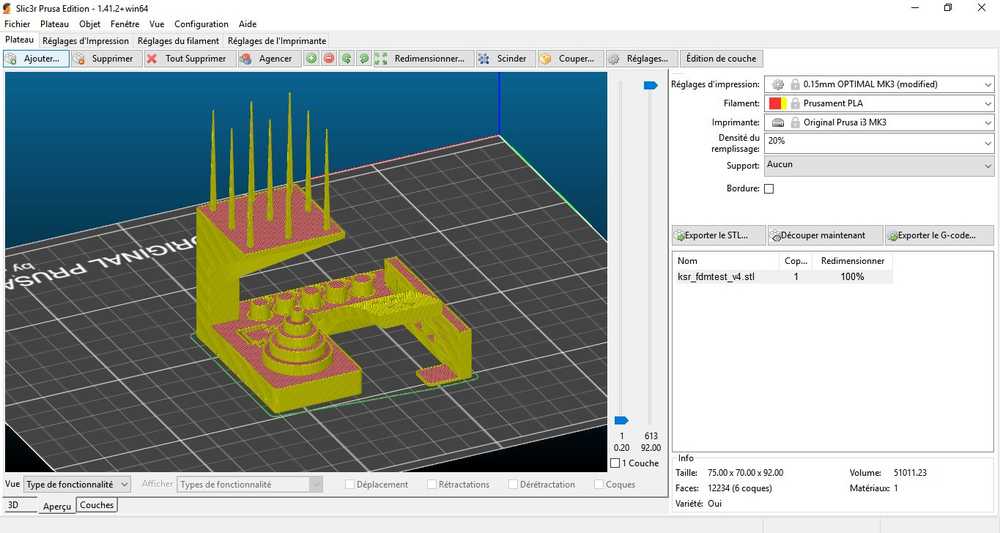Viewport: 1000px width, 533px height.
Task: Open the Aide menu
Action: (247, 24)
